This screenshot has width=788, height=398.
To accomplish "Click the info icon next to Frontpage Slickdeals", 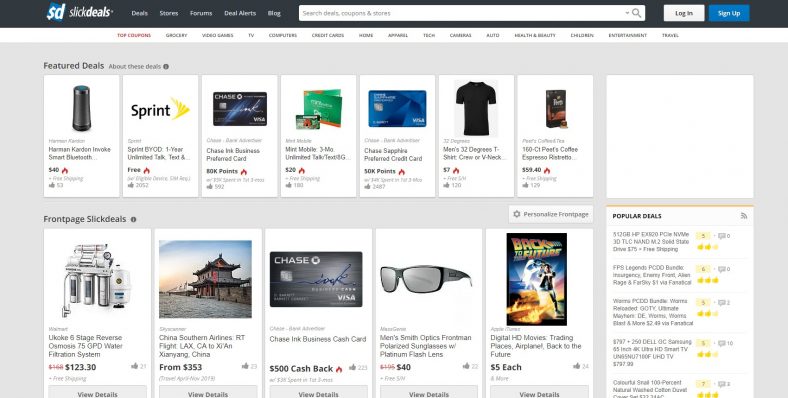I will click(x=133, y=220).
